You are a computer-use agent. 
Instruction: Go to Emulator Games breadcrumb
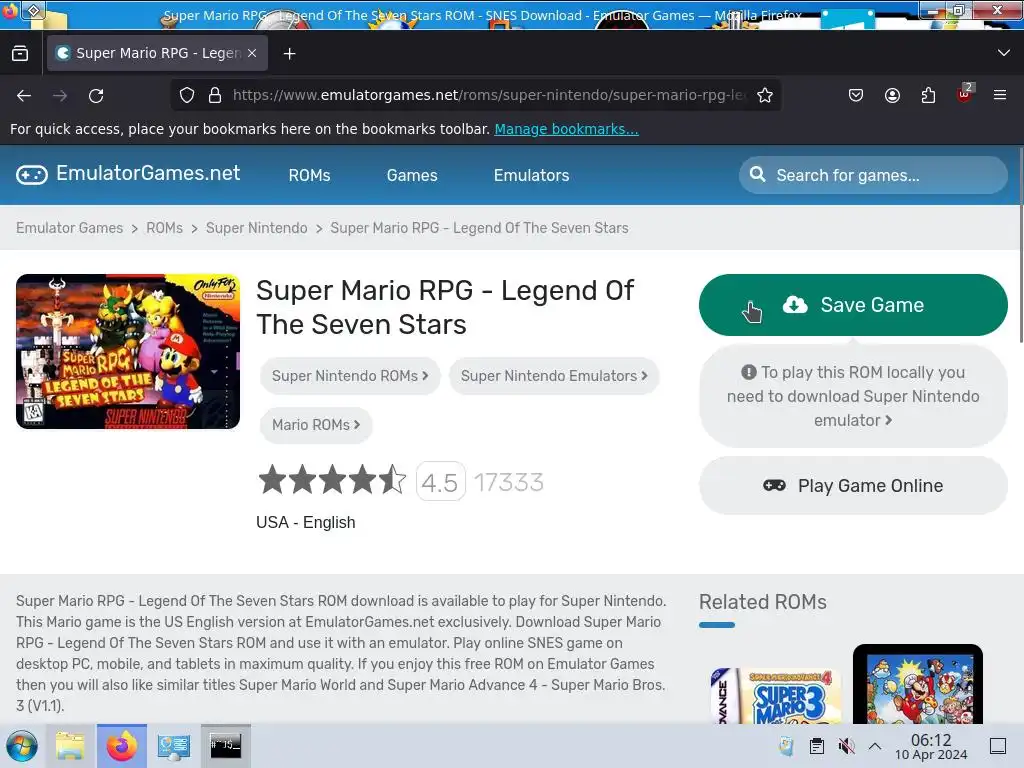click(69, 228)
